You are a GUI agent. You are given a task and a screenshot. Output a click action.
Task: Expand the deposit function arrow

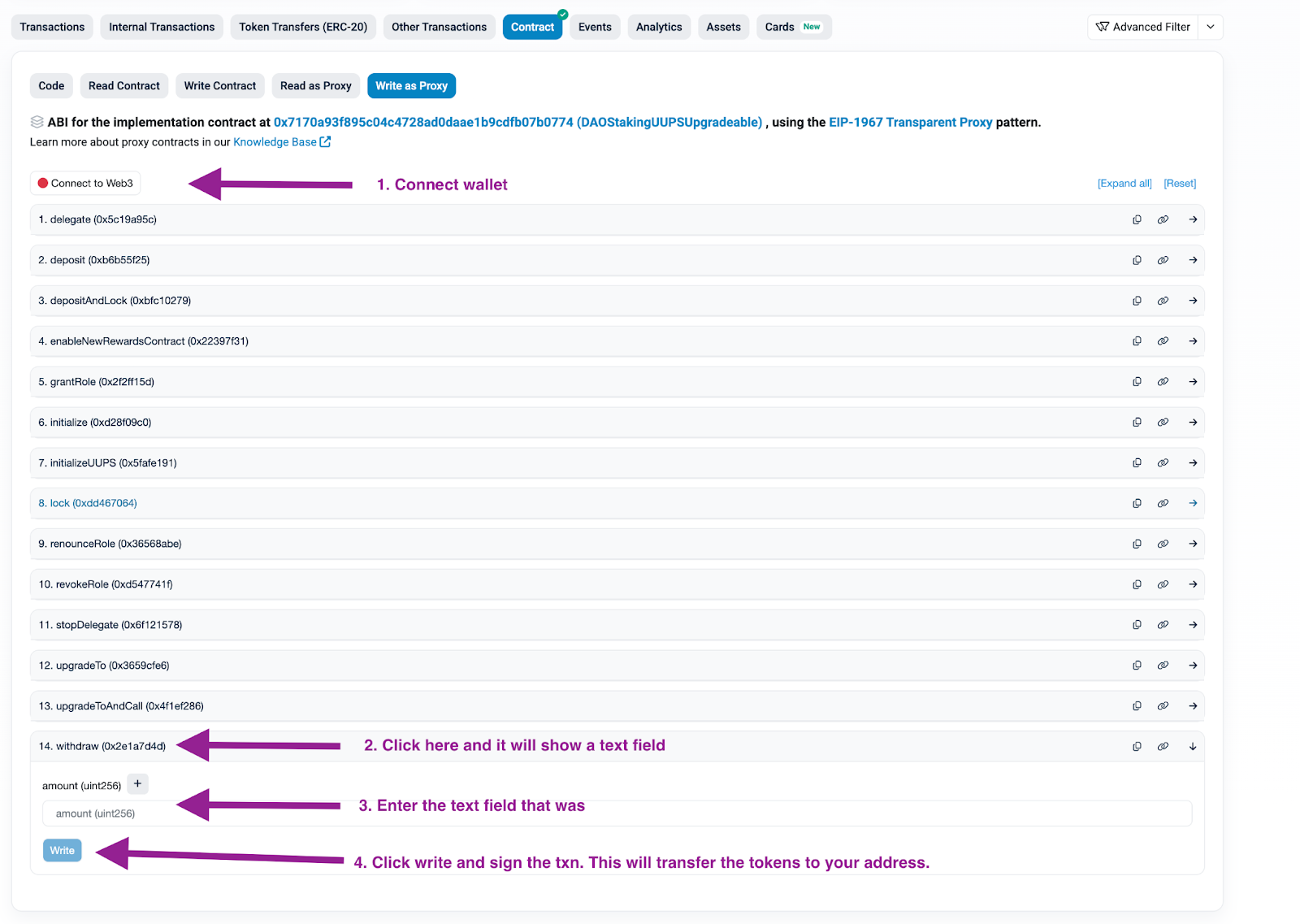pyautogui.click(x=1193, y=260)
